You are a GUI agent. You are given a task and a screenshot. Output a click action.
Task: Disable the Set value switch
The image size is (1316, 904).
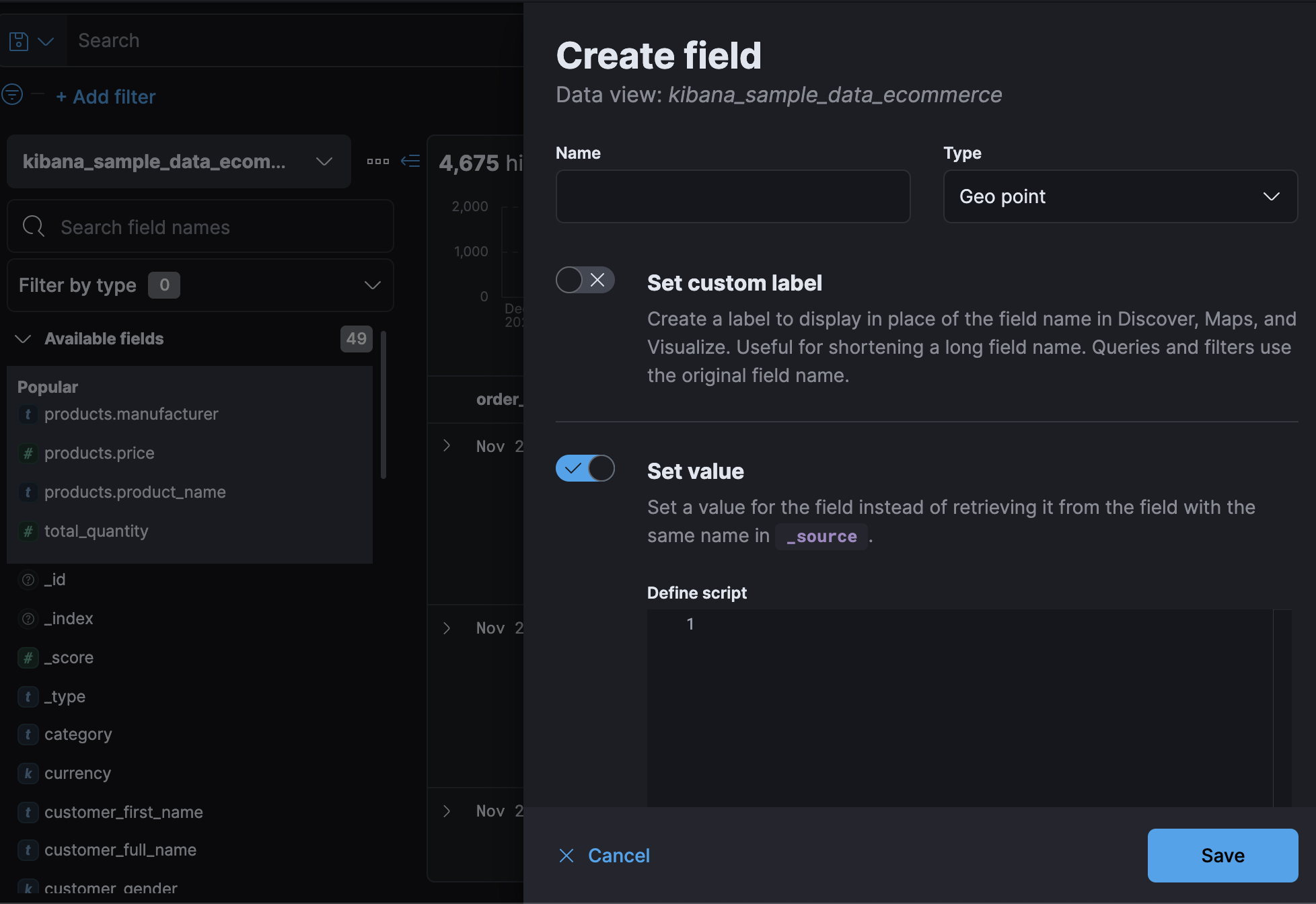pyautogui.click(x=585, y=468)
